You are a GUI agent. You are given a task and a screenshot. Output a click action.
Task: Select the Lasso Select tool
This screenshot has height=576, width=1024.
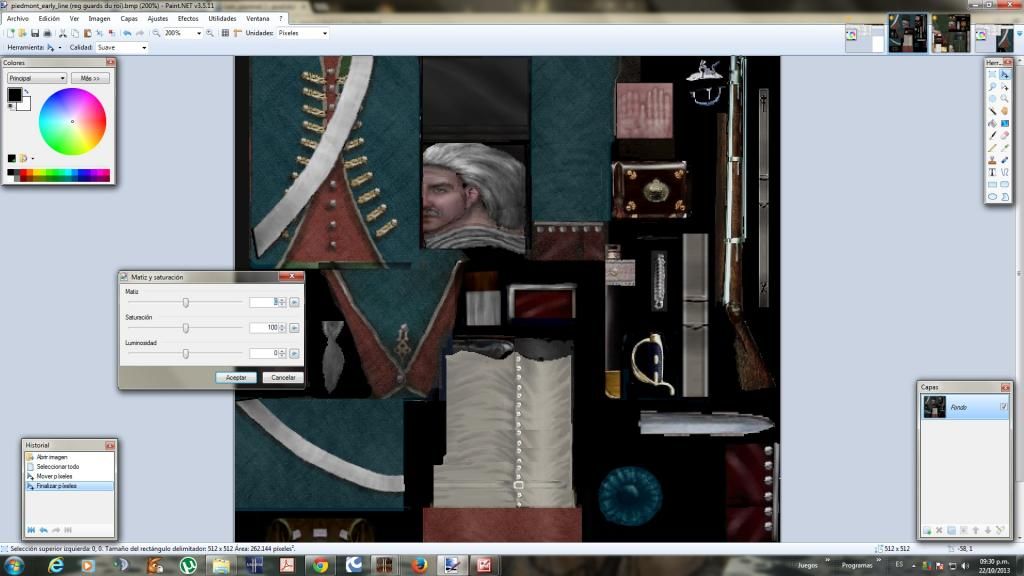tap(992, 87)
